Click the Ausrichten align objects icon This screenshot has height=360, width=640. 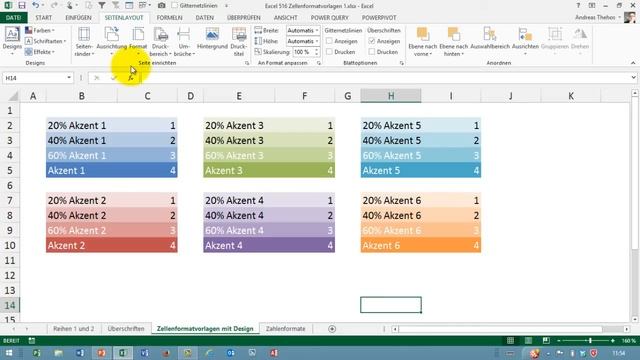click(x=525, y=34)
